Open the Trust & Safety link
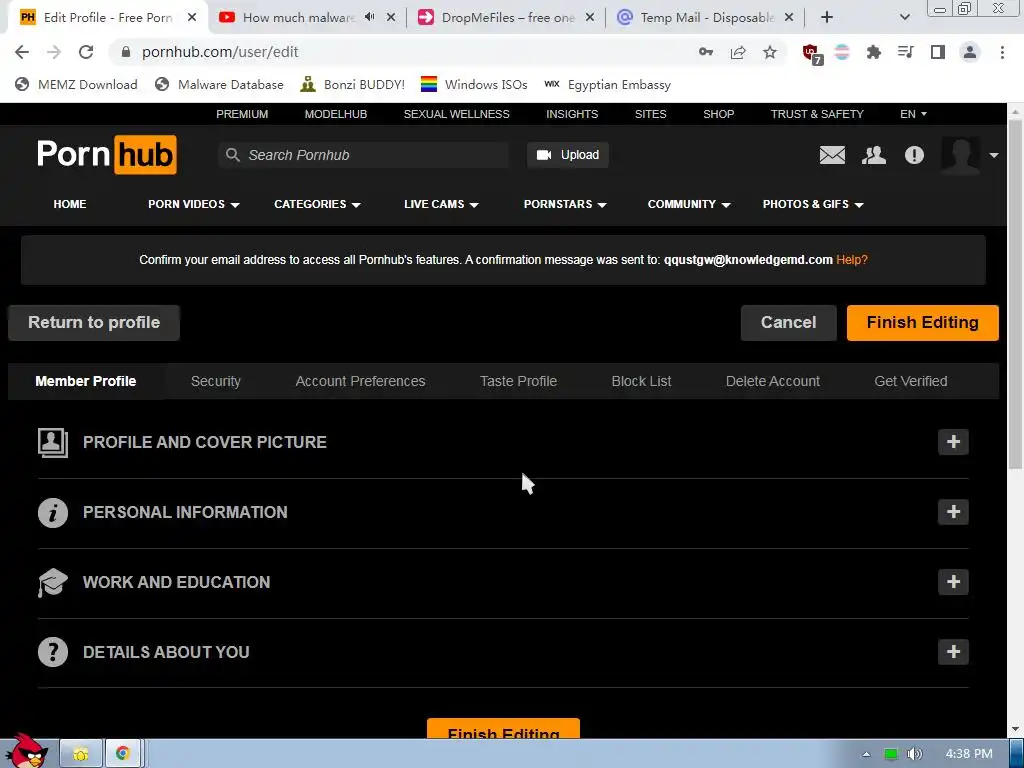This screenshot has height=768, width=1024. [x=816, y=114]
